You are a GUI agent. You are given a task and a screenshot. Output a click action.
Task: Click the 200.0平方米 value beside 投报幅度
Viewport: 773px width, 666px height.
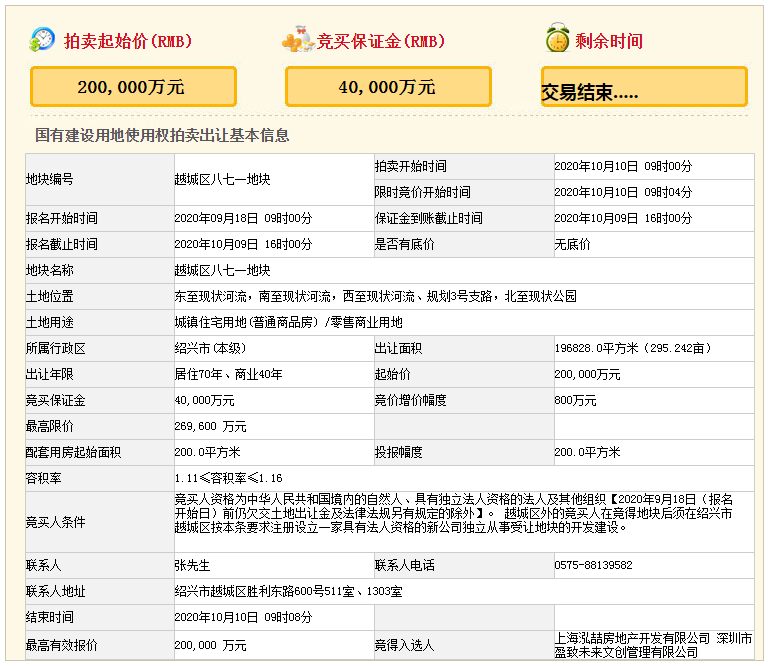(x=587, y=453)
